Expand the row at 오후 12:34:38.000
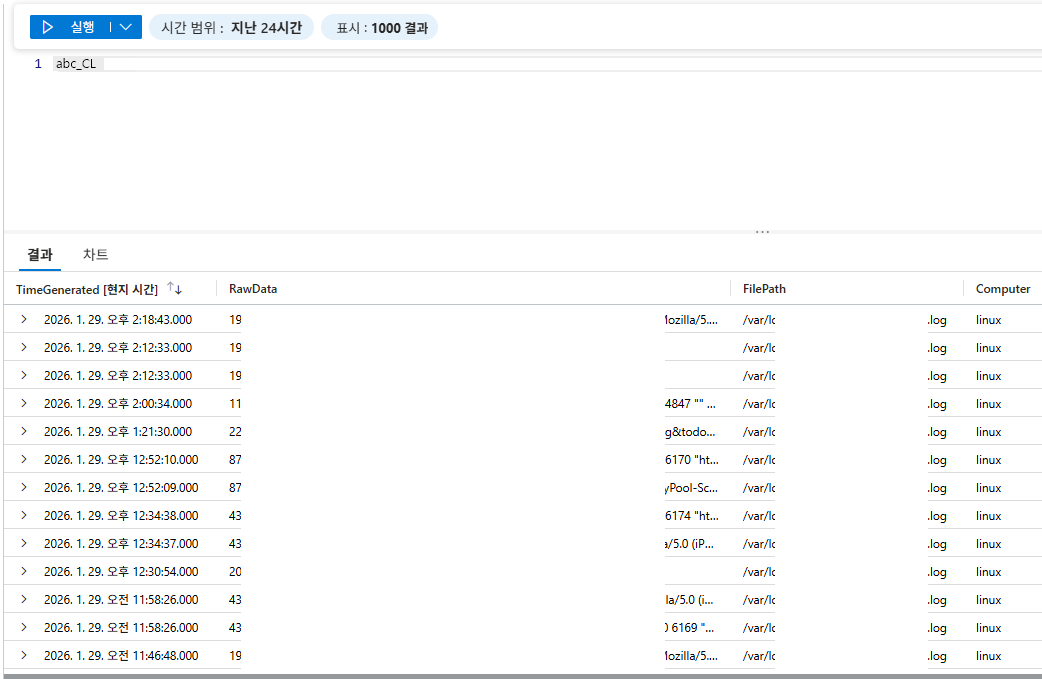This screenshot has height=679, width=1042. (24, 515)
